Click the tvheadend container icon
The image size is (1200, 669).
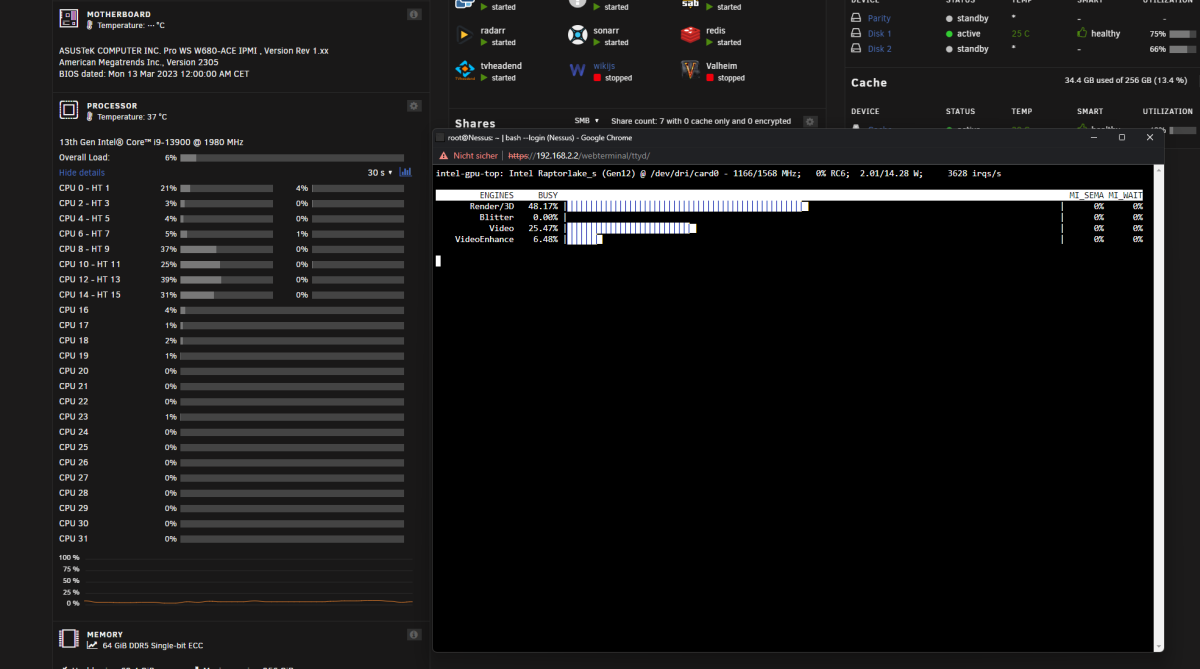pyautogui.click(x=464, y=69)
